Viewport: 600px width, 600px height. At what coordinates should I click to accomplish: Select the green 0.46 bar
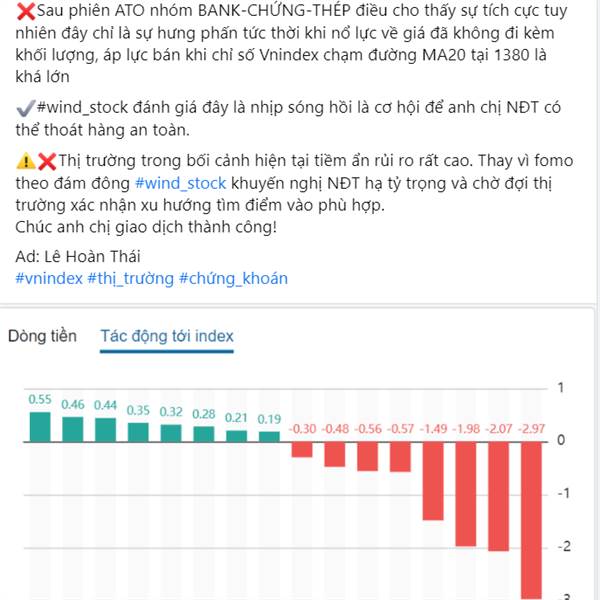click(73, 429)
